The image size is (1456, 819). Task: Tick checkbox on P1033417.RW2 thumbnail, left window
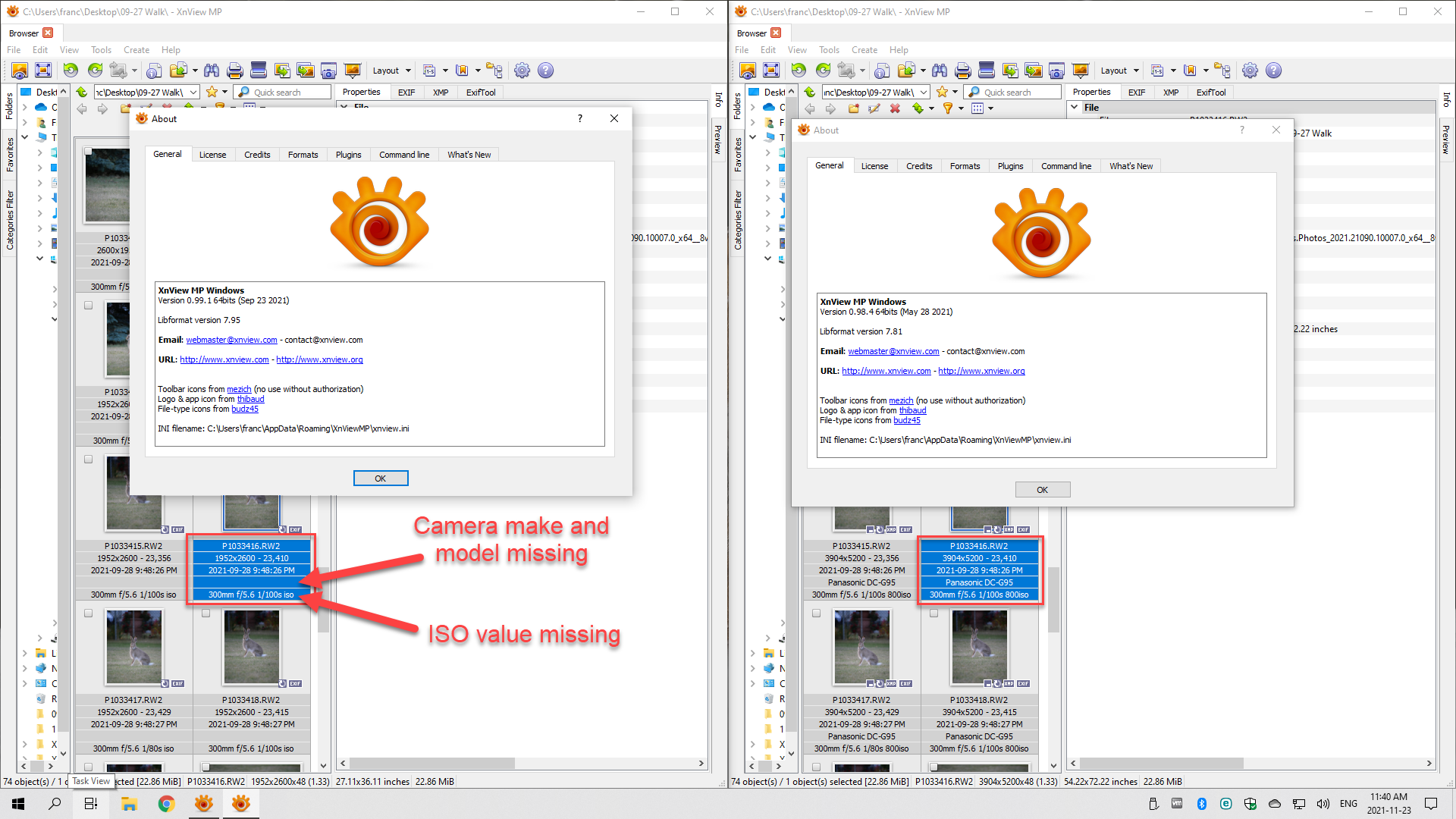tap(89, 613)
